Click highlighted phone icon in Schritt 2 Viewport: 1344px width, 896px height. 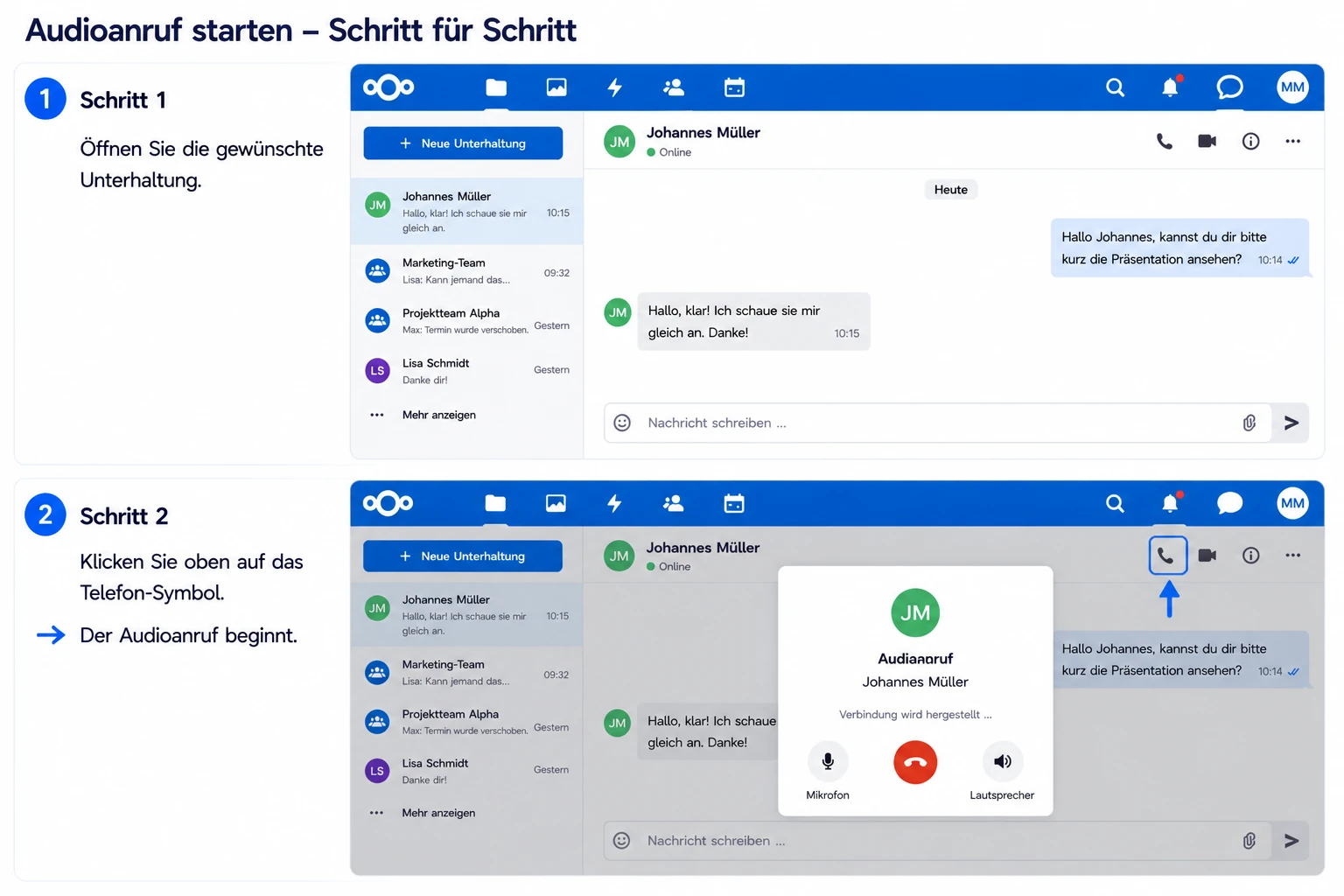pyautogui.click(x=1167, y=556)
